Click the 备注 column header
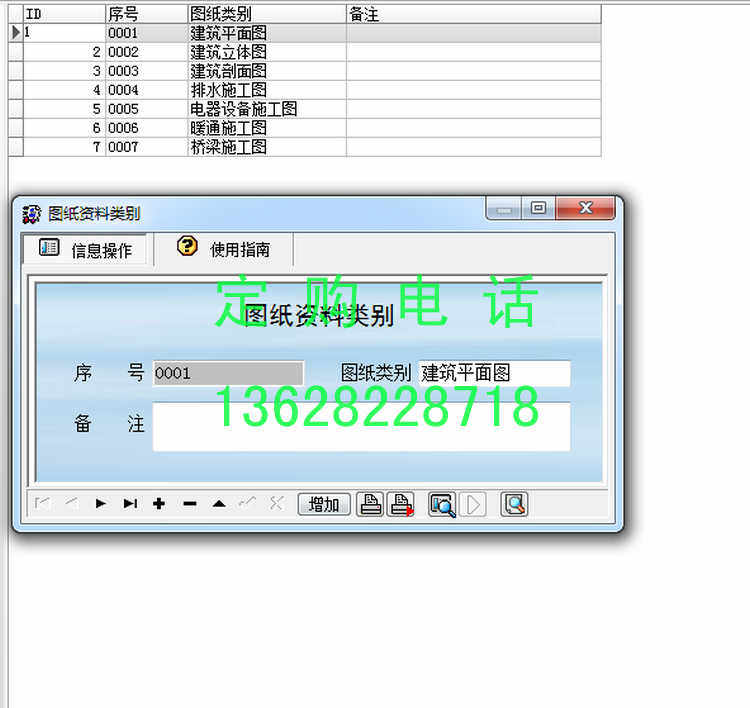 [x=474, y=14]
